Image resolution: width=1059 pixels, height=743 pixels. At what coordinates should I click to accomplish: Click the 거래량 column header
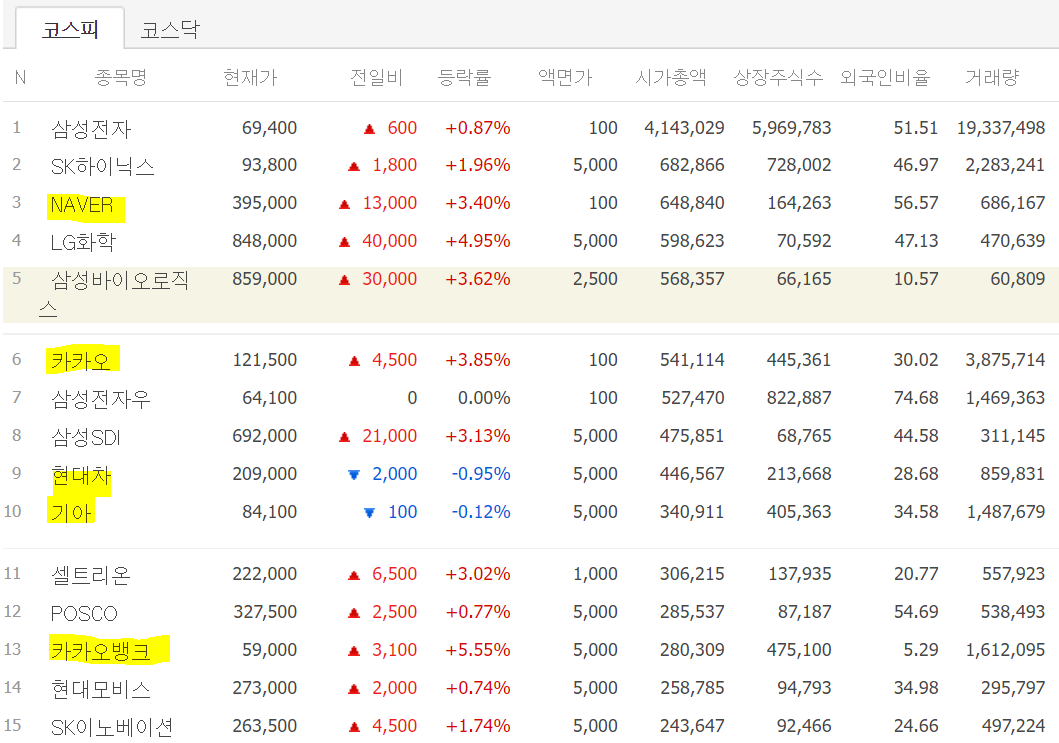pos(991,78)
